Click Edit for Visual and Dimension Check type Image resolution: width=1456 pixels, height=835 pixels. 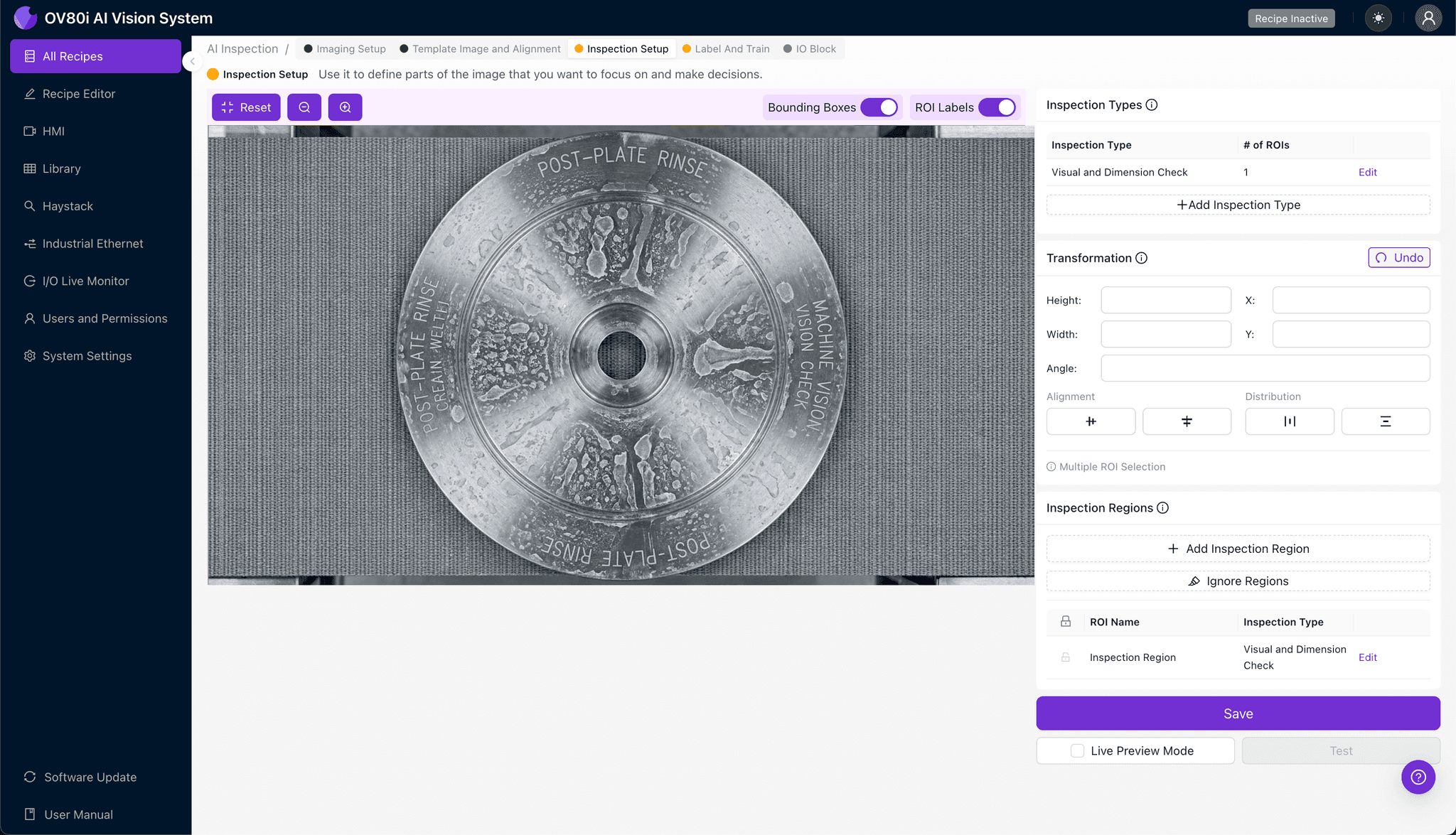1367,172
